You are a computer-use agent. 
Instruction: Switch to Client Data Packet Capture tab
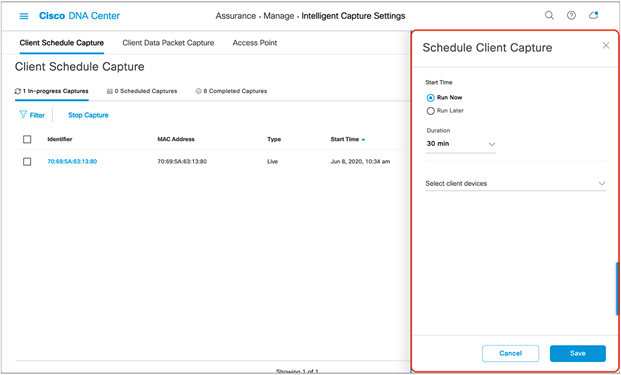pos(168,43)
